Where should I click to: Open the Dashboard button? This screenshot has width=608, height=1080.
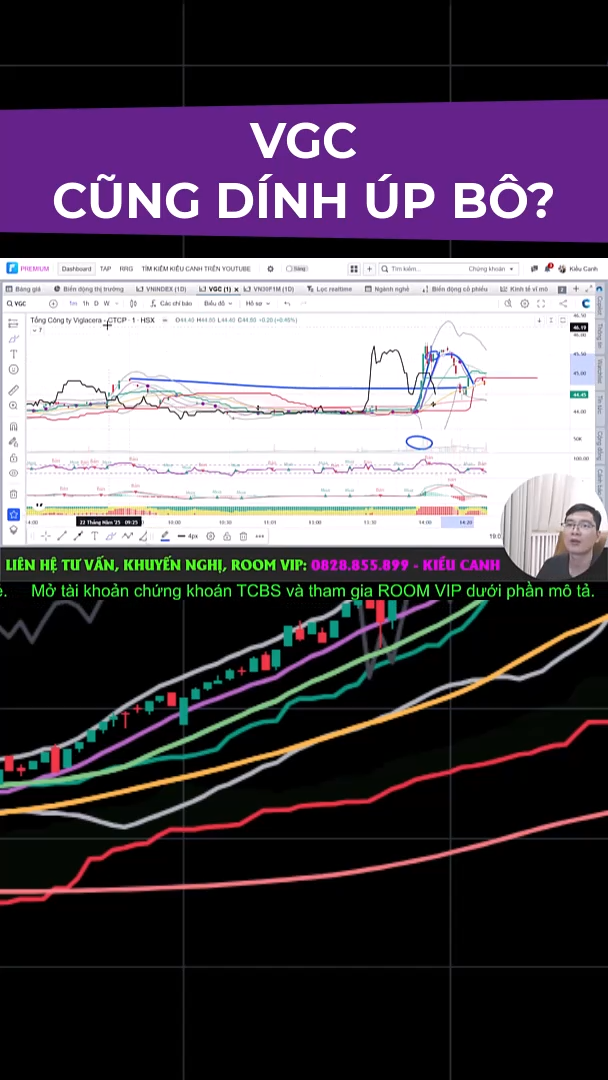coord(76,269)
